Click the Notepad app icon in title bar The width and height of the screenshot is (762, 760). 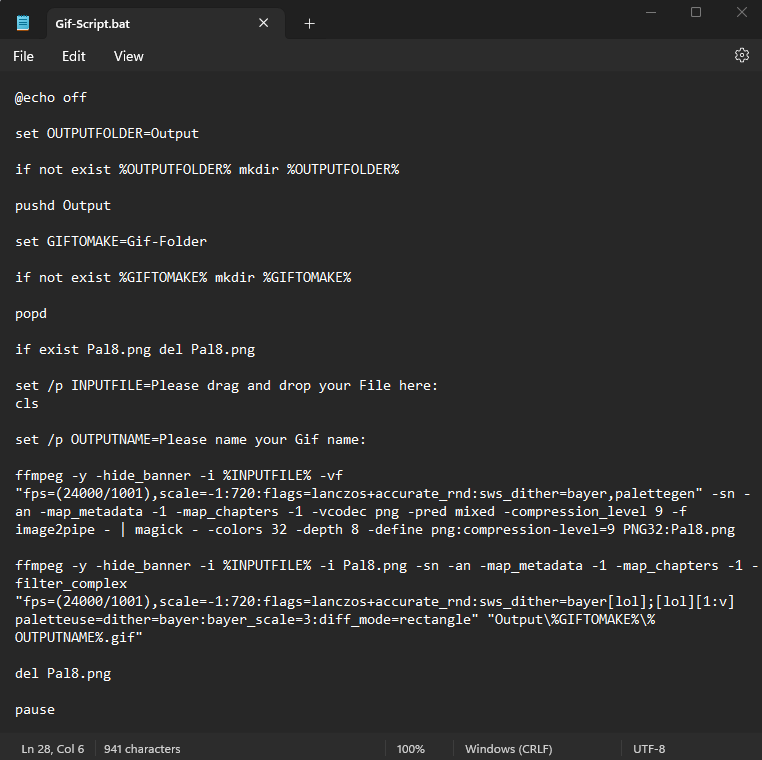[x=23, y=23]
